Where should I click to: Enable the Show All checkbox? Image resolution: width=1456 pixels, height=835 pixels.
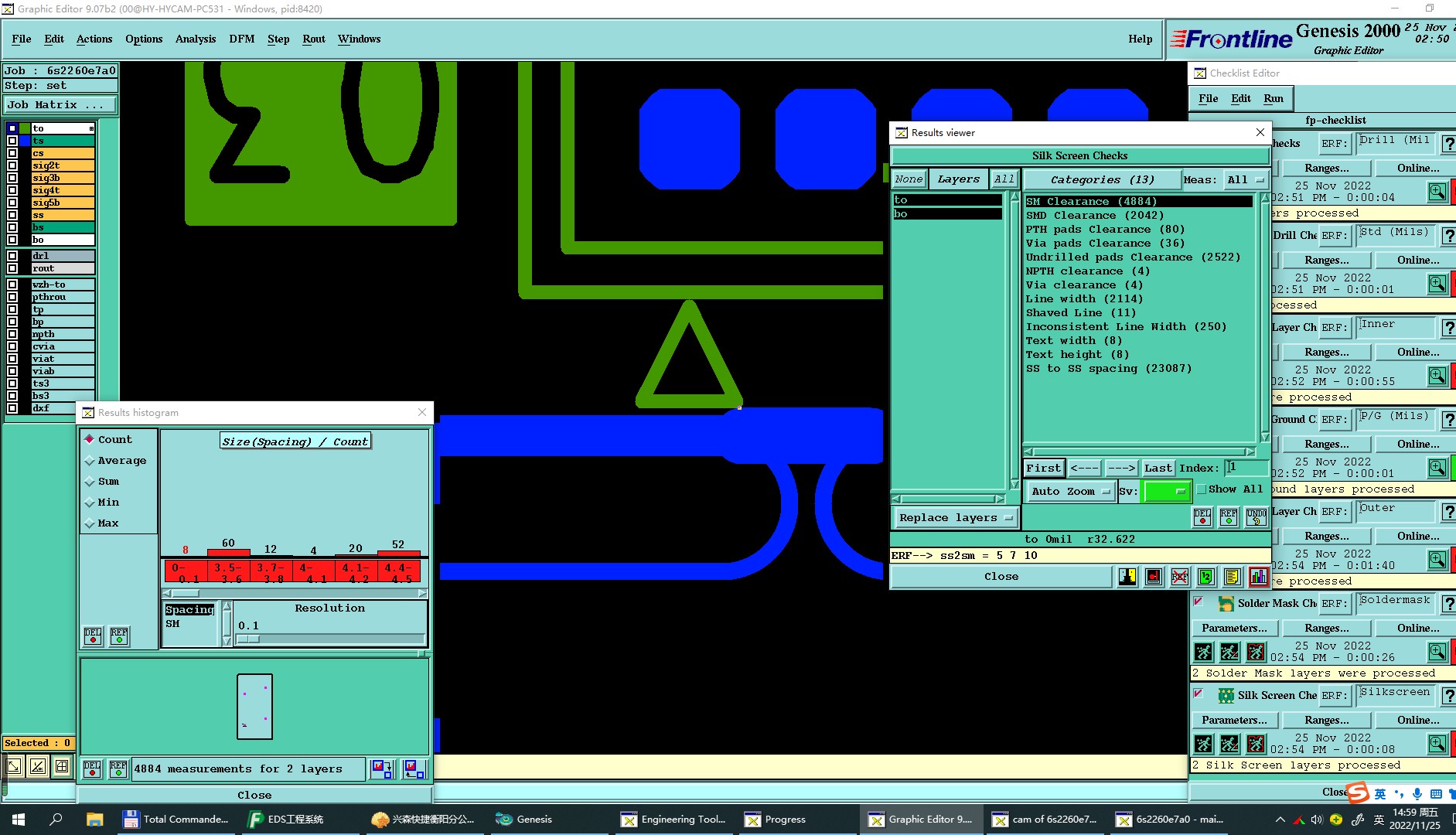pyautogui.click(x=1202, y=489)
